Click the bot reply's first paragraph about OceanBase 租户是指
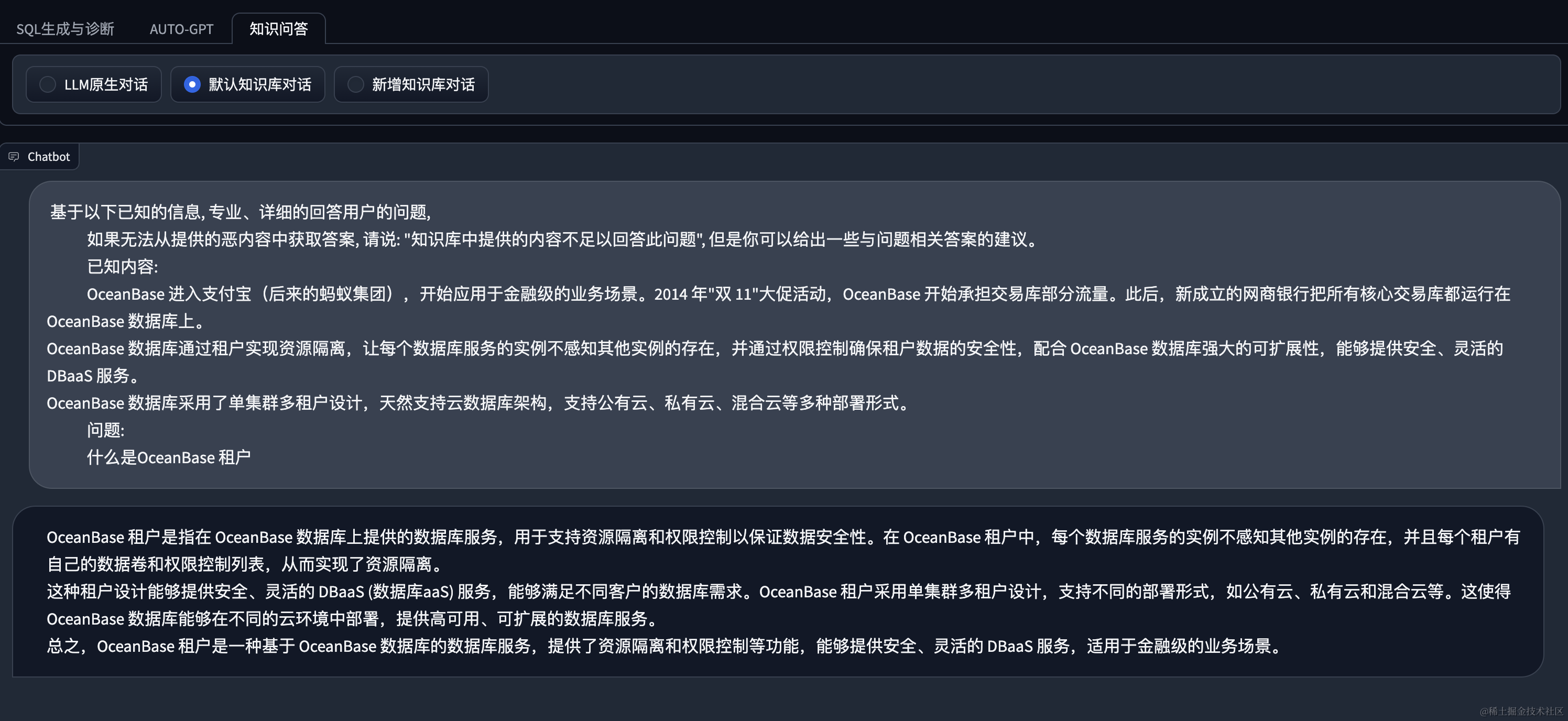 coord(783,551)
